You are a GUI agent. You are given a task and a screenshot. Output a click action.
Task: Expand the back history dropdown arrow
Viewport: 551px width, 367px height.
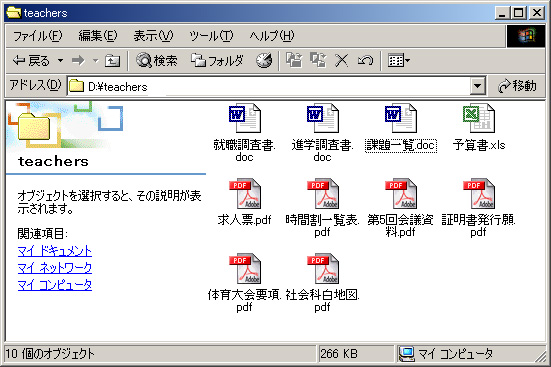coord(60,61)
